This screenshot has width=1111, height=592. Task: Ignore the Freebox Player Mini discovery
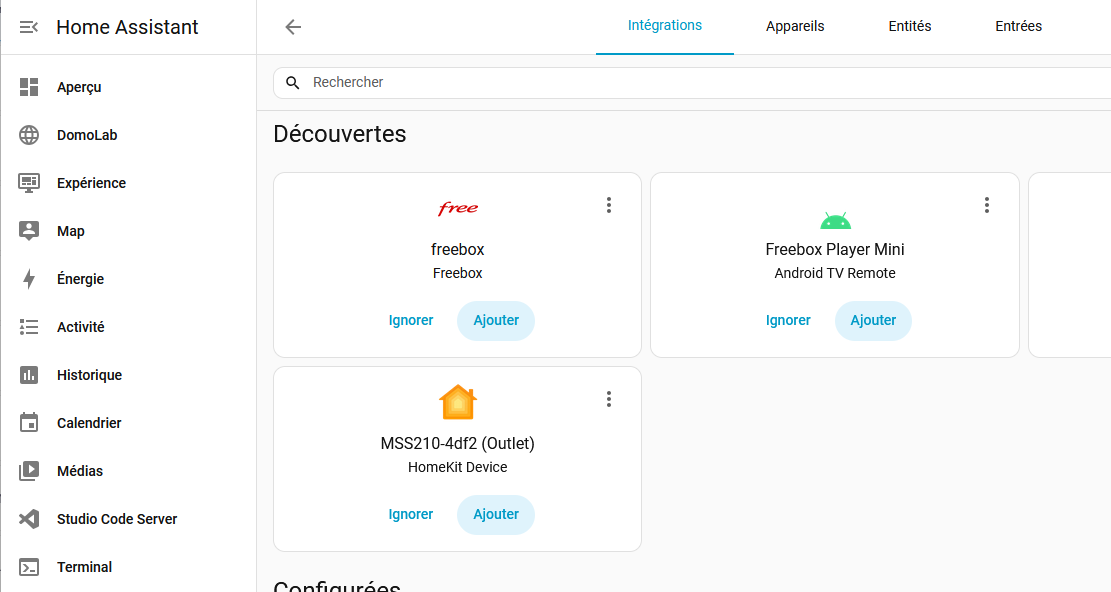coord(788,321)
